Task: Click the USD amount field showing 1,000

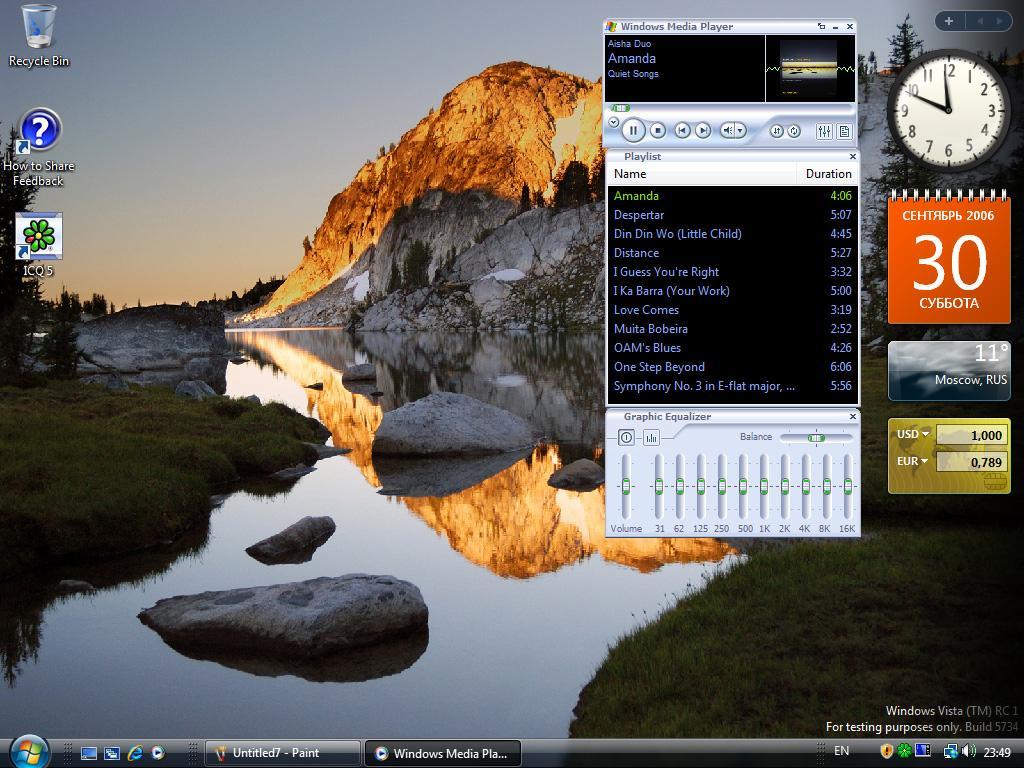Action: coord(972,435)
